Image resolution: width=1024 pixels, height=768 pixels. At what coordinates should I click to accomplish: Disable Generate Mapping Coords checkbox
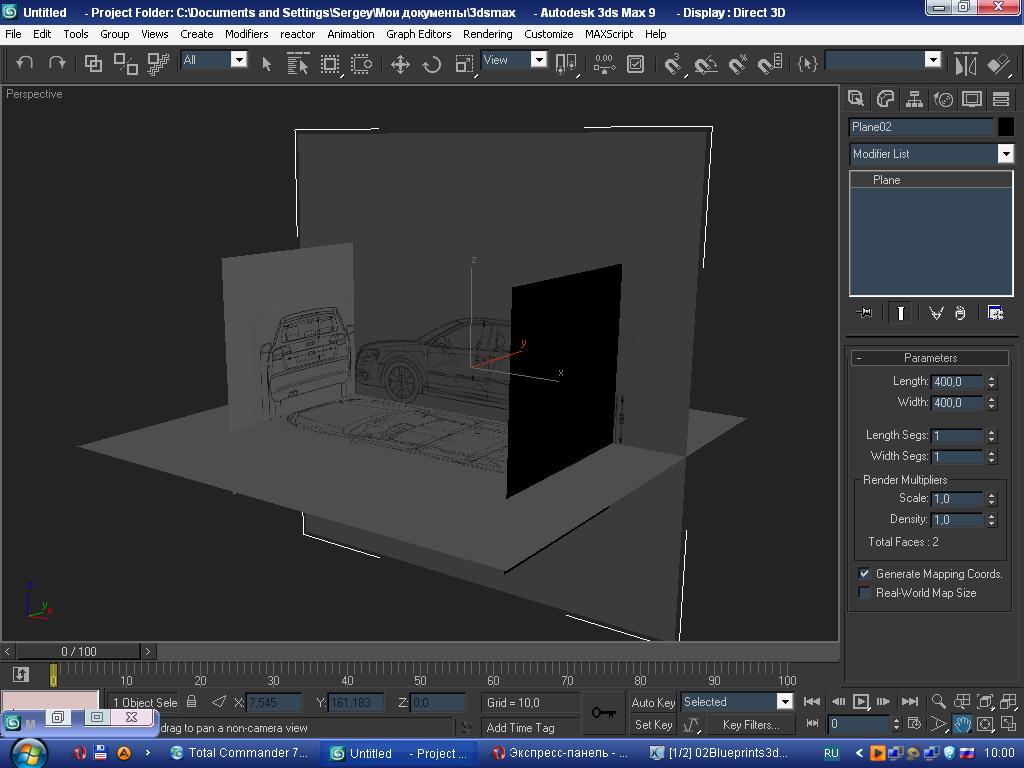[865, 574]
